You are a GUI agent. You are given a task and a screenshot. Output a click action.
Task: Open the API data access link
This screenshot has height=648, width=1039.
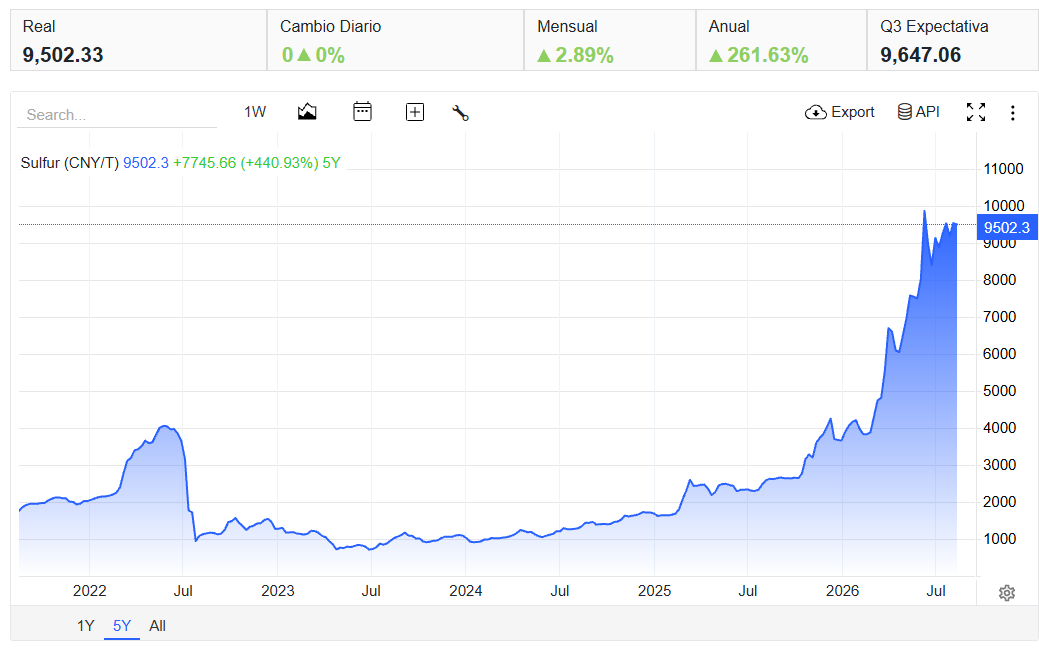coord(918,112)
